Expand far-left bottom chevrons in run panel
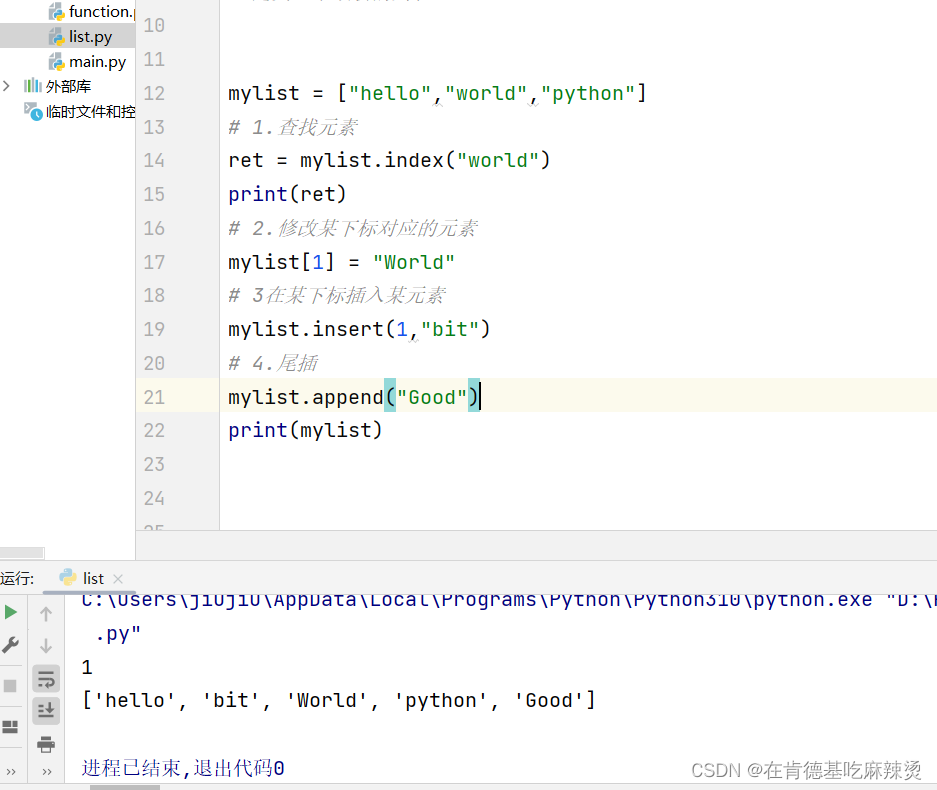The height and width of the screenshot is (790, 937). click(x=11, y=771)
